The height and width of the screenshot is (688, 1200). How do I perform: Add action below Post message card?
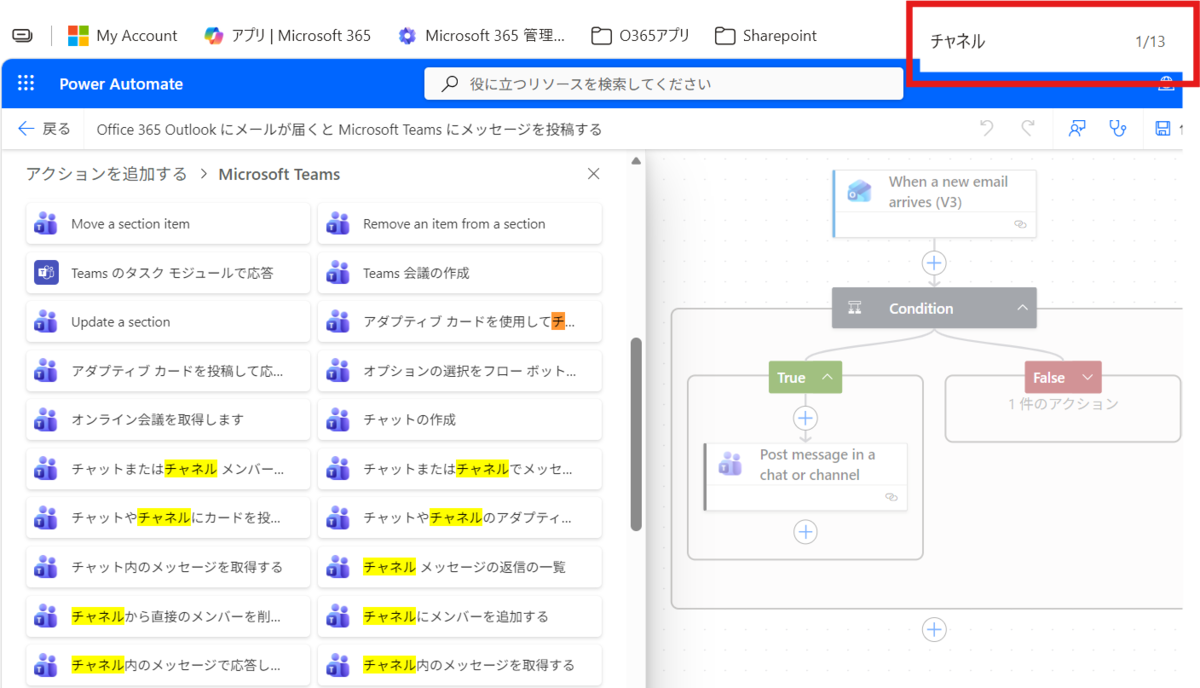tap(805, 532)
